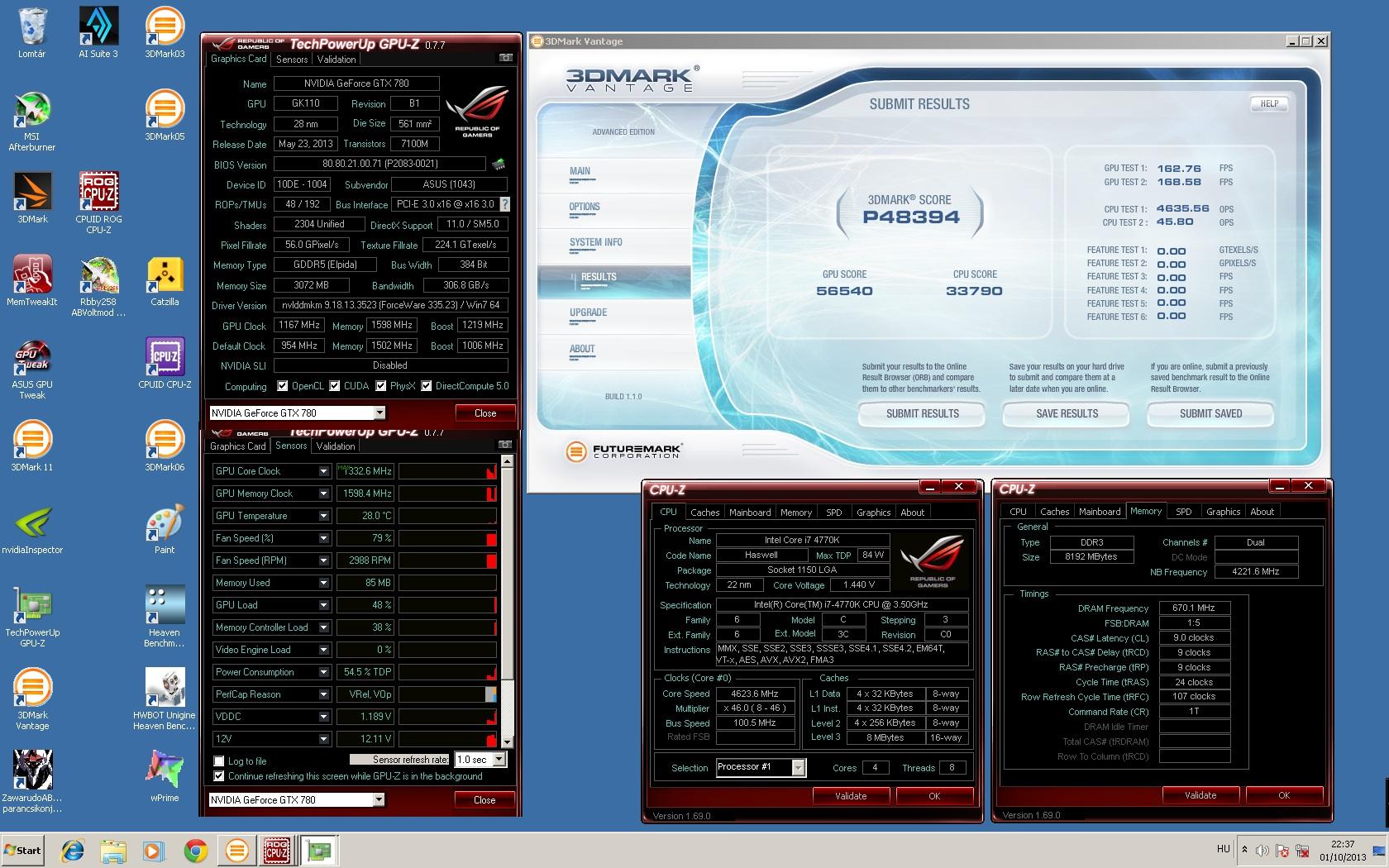Click the DRAM Frequency value 670.1 MHz
The width and height of the screenshot is (1389, 868).
click(1195, 608)
